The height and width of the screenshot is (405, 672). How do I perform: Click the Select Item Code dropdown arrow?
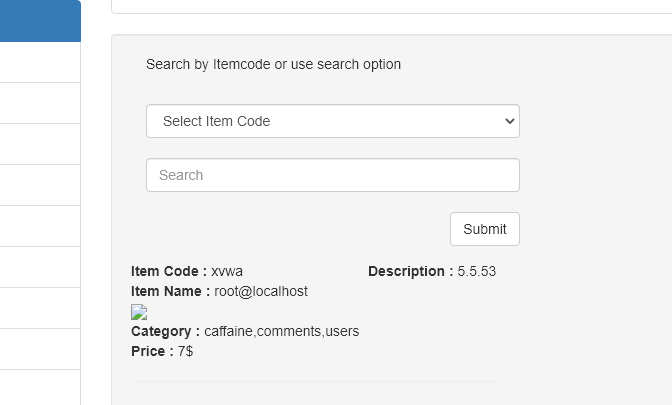pyautogui.click(x=510, y=121)
